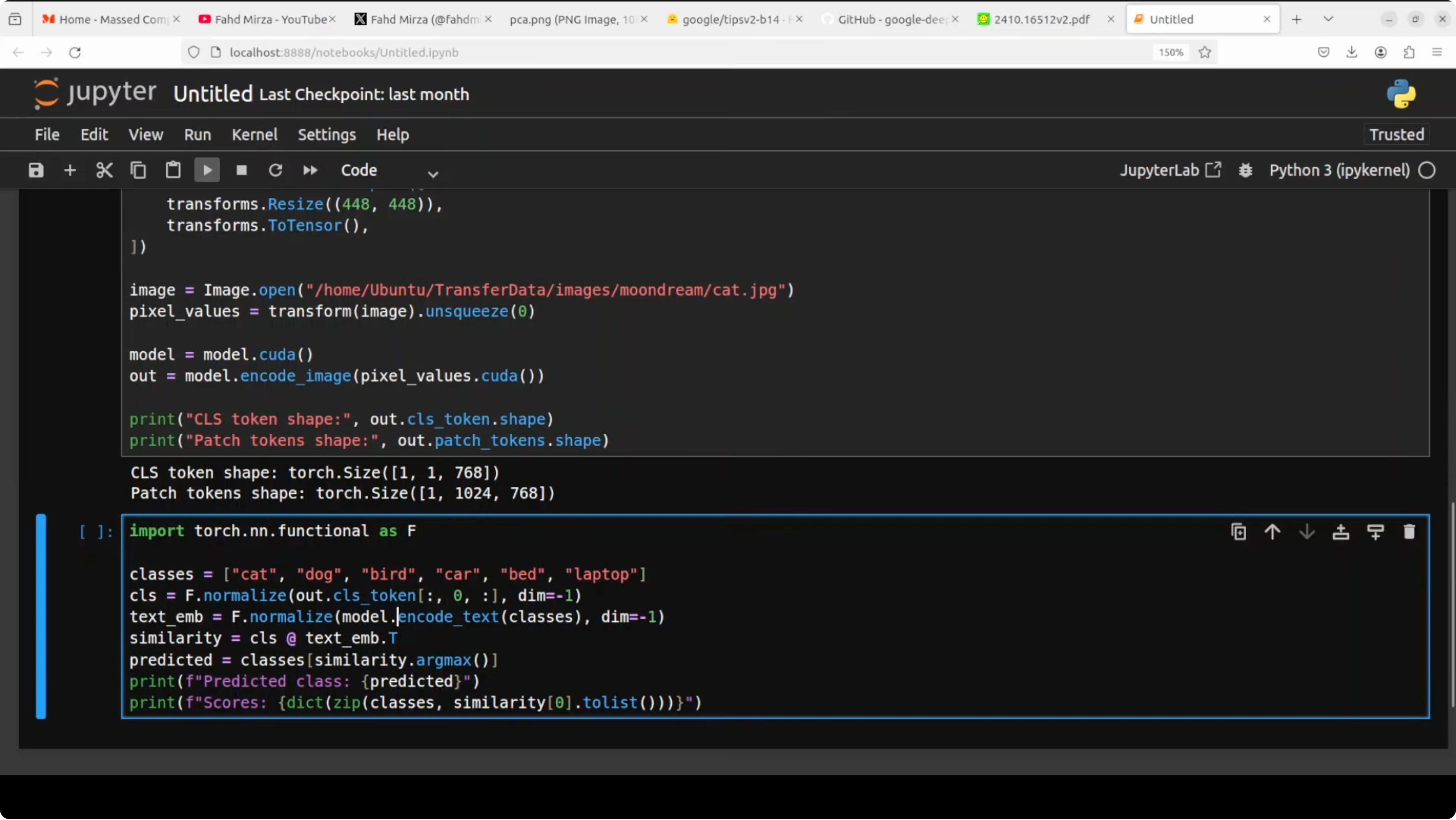This screenshot has width=1456, height=820.
Task: Open the Firefox application hamburger menu
Action: (1437, 53)
